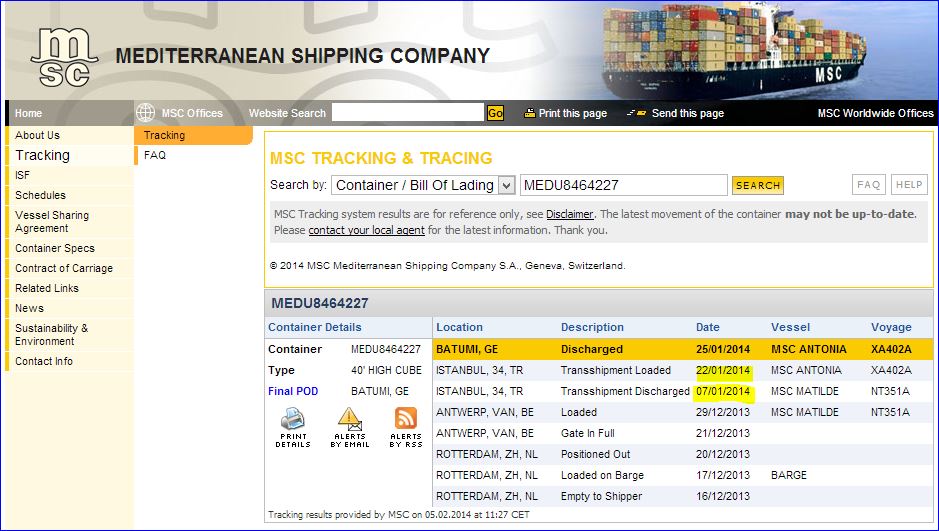939x531 pixels.
Task: Click the Send this page envelope icon
Action: (x=637, y=113)
